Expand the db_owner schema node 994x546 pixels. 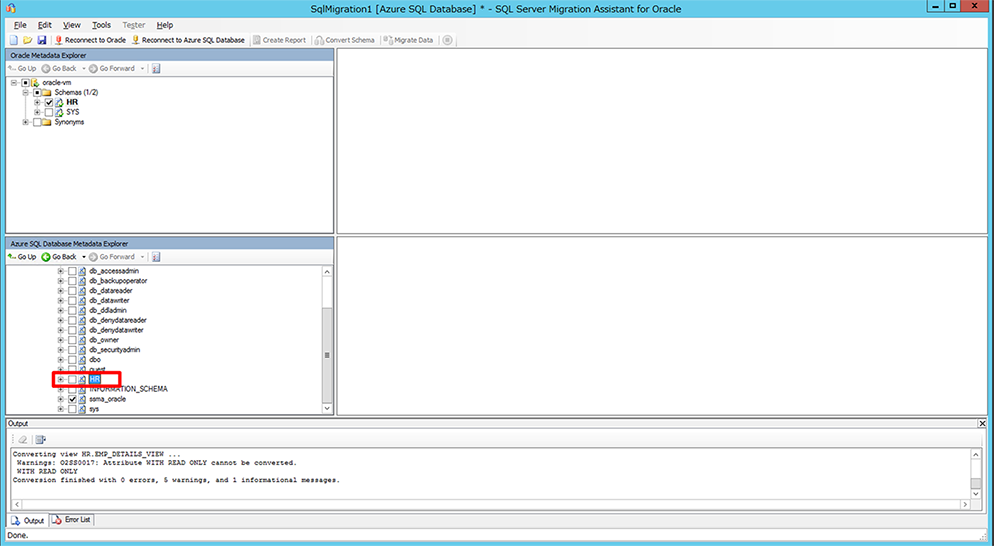pyautogui.click(x=60, y=340)
